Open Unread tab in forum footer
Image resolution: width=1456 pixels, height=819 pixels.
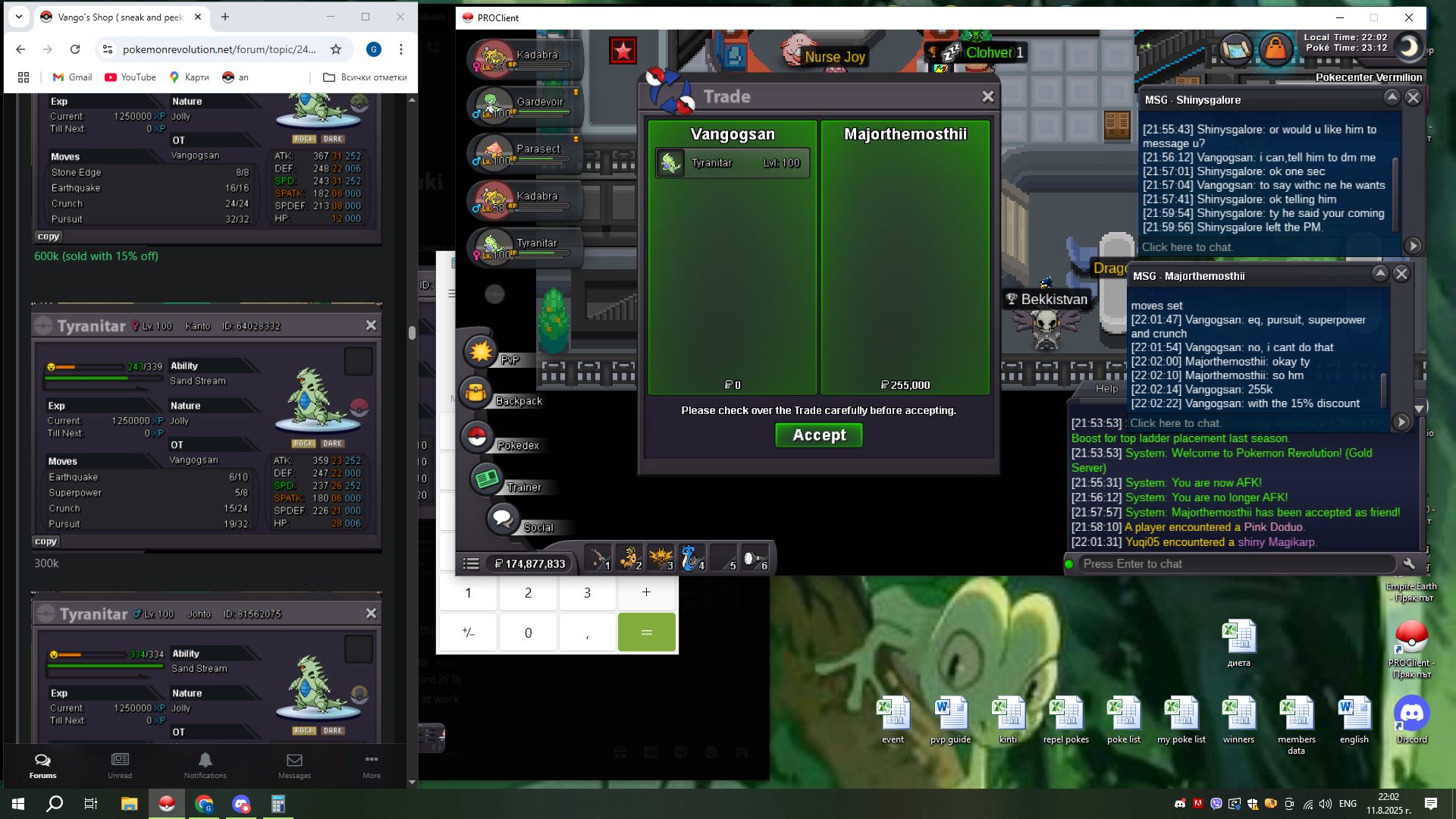(120, 766)
